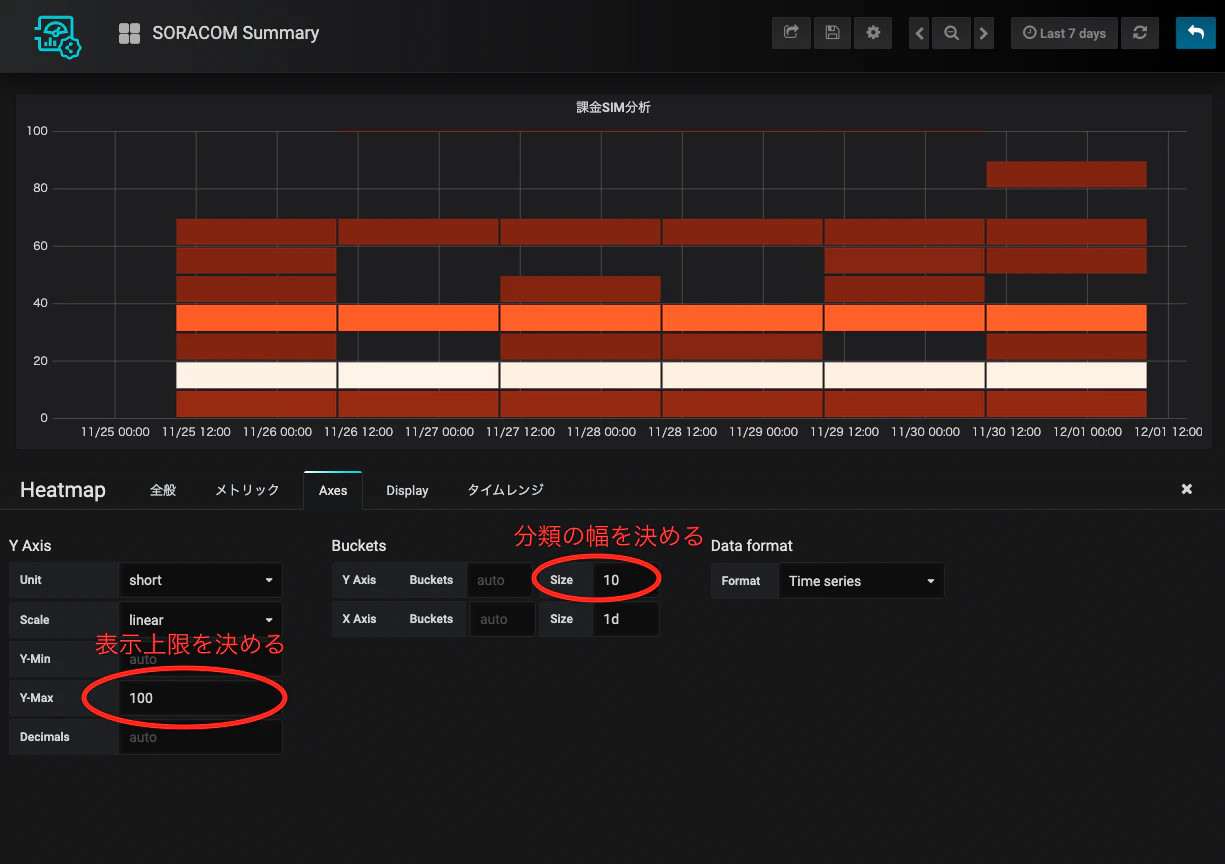Open dashboard settings gear

pos(873,33)
